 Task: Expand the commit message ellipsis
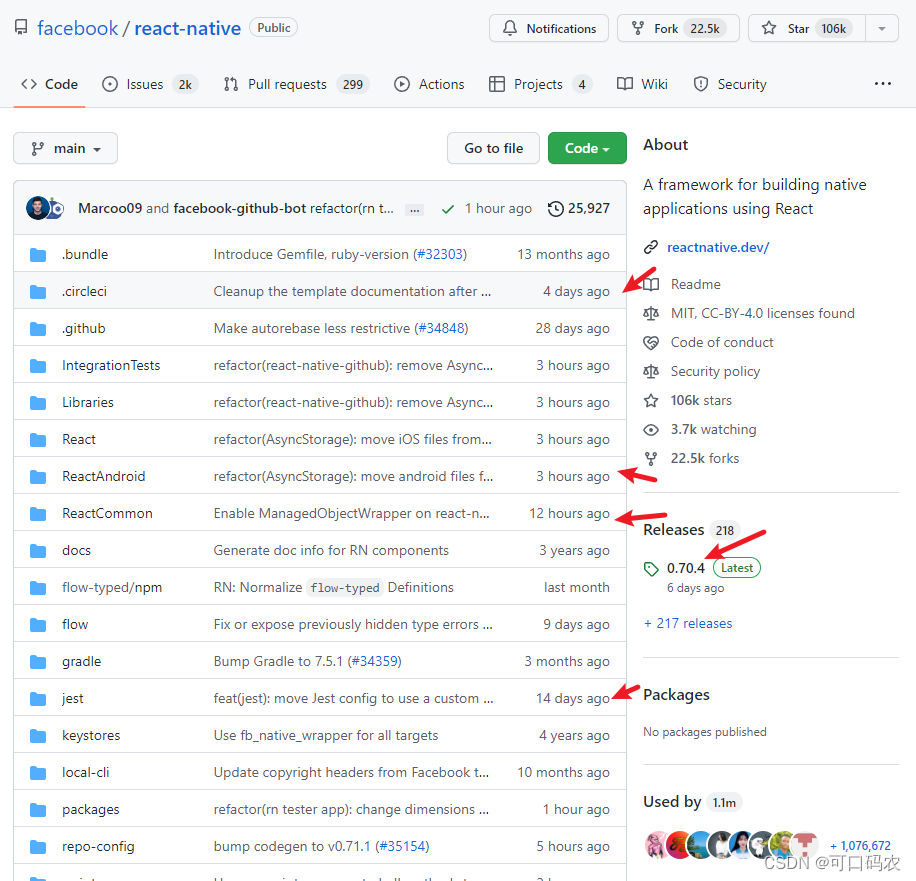414,210
